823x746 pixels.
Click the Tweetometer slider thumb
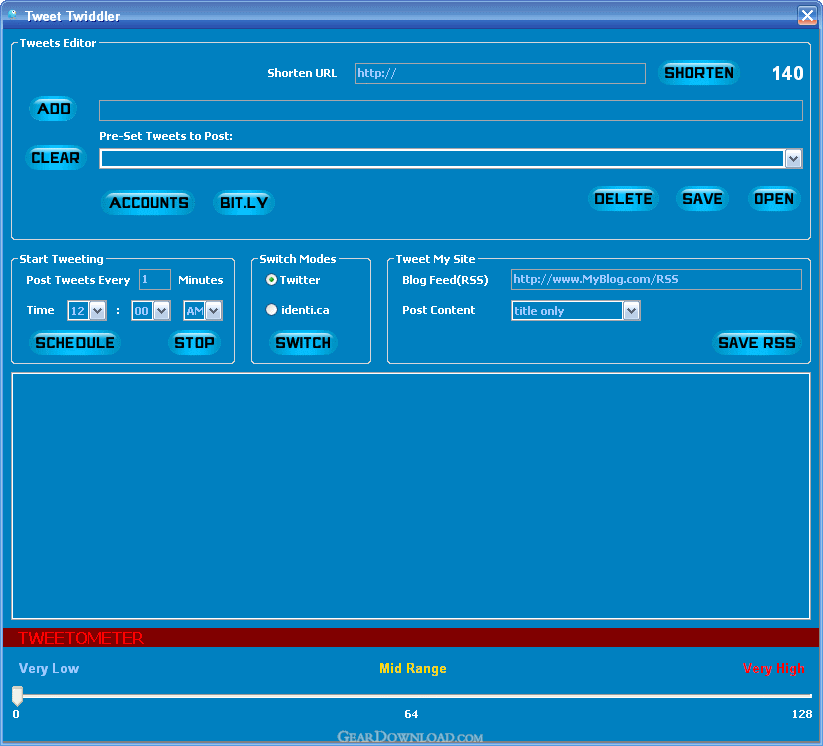pyautogui.click(x=17, y=696)
